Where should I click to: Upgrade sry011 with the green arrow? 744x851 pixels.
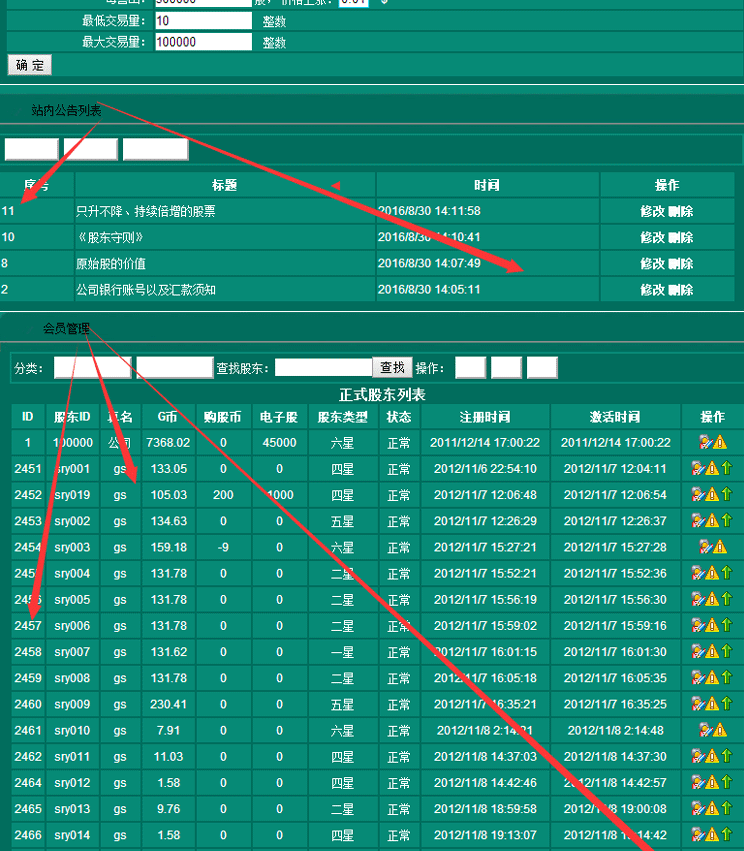[727, 755]
